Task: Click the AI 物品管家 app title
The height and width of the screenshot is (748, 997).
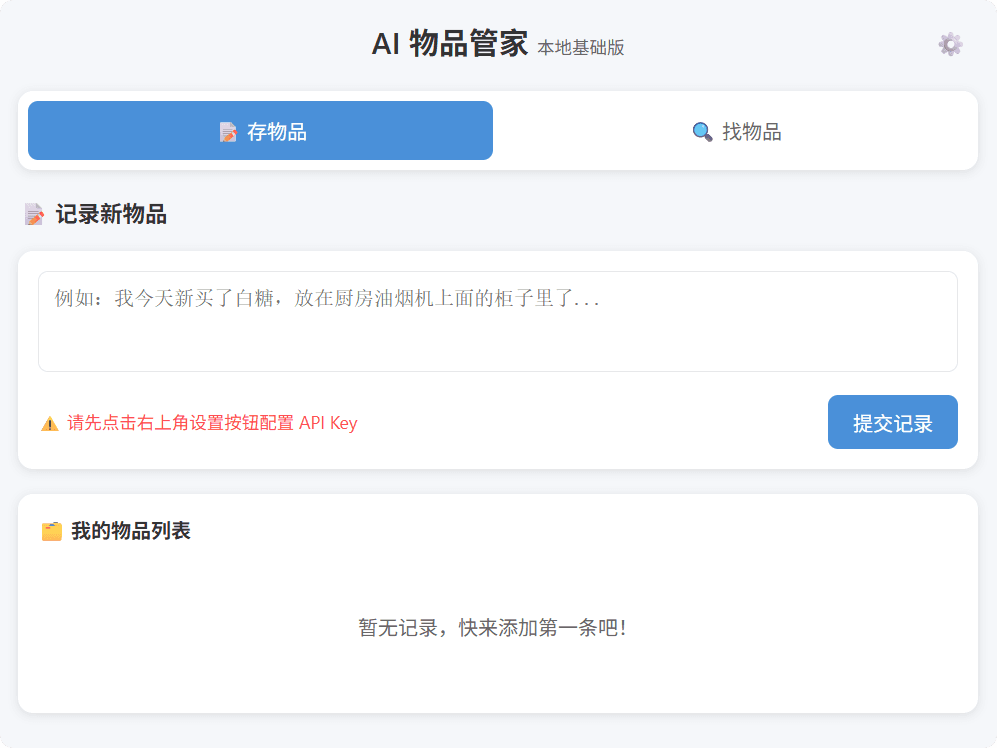Action: pyautogui.click(x=449, y=44)
